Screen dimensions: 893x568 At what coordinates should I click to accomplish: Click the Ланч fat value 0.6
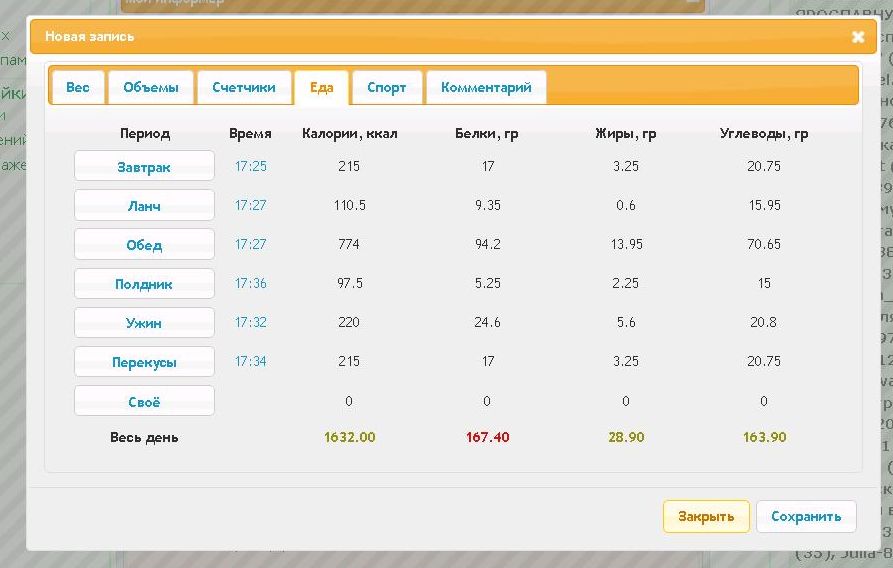coord(626,205)
